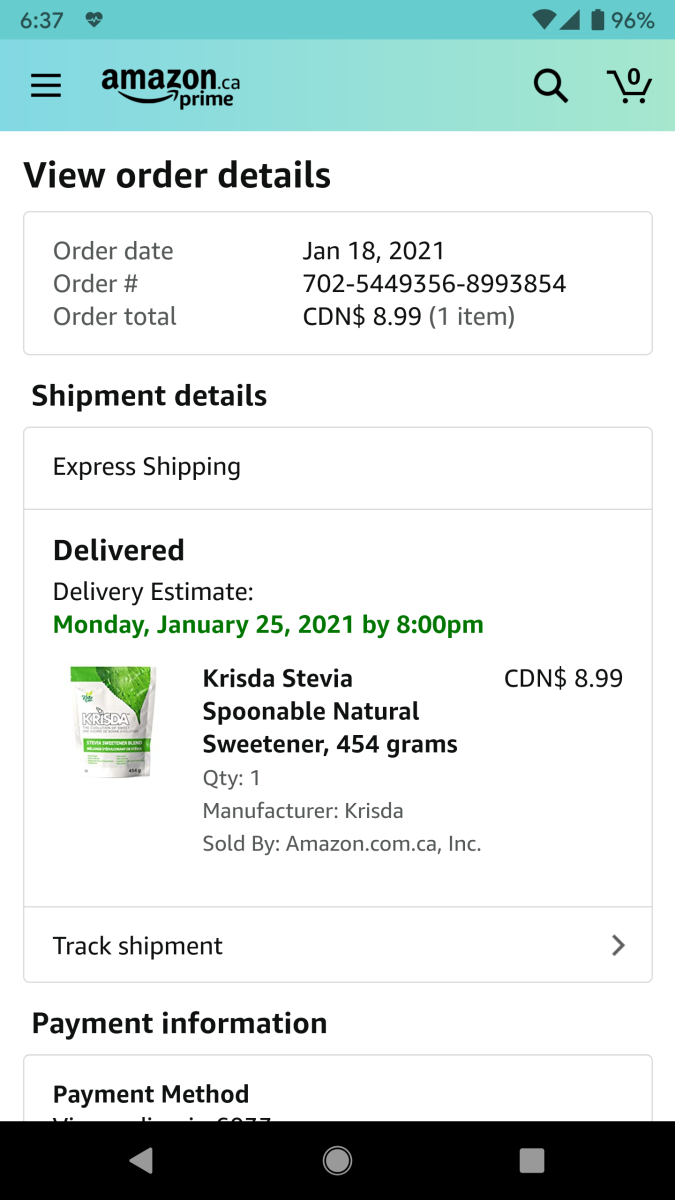Open the search magnifier icon

(x=550, y=86)
